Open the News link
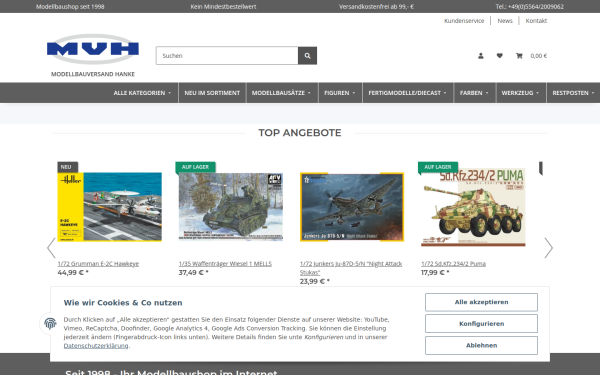This screenshot has width=600, height=375. 505,21
